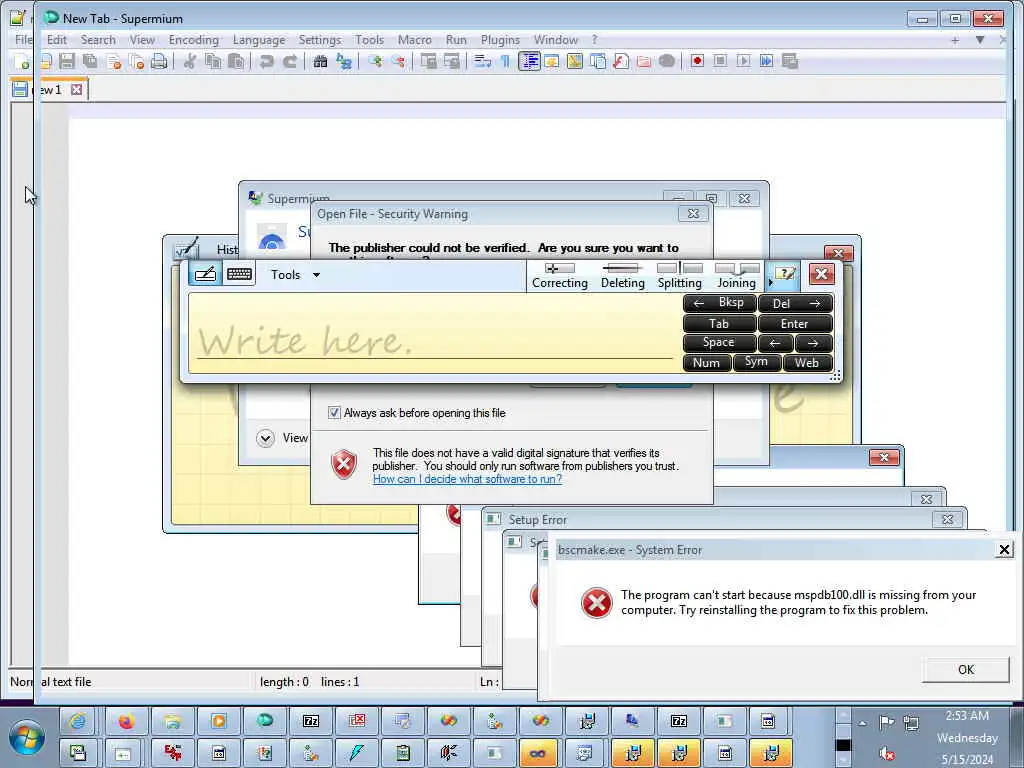Click Synchronize Vertical Scrolling icon
Screen dimensions: 1024x768
428,61
